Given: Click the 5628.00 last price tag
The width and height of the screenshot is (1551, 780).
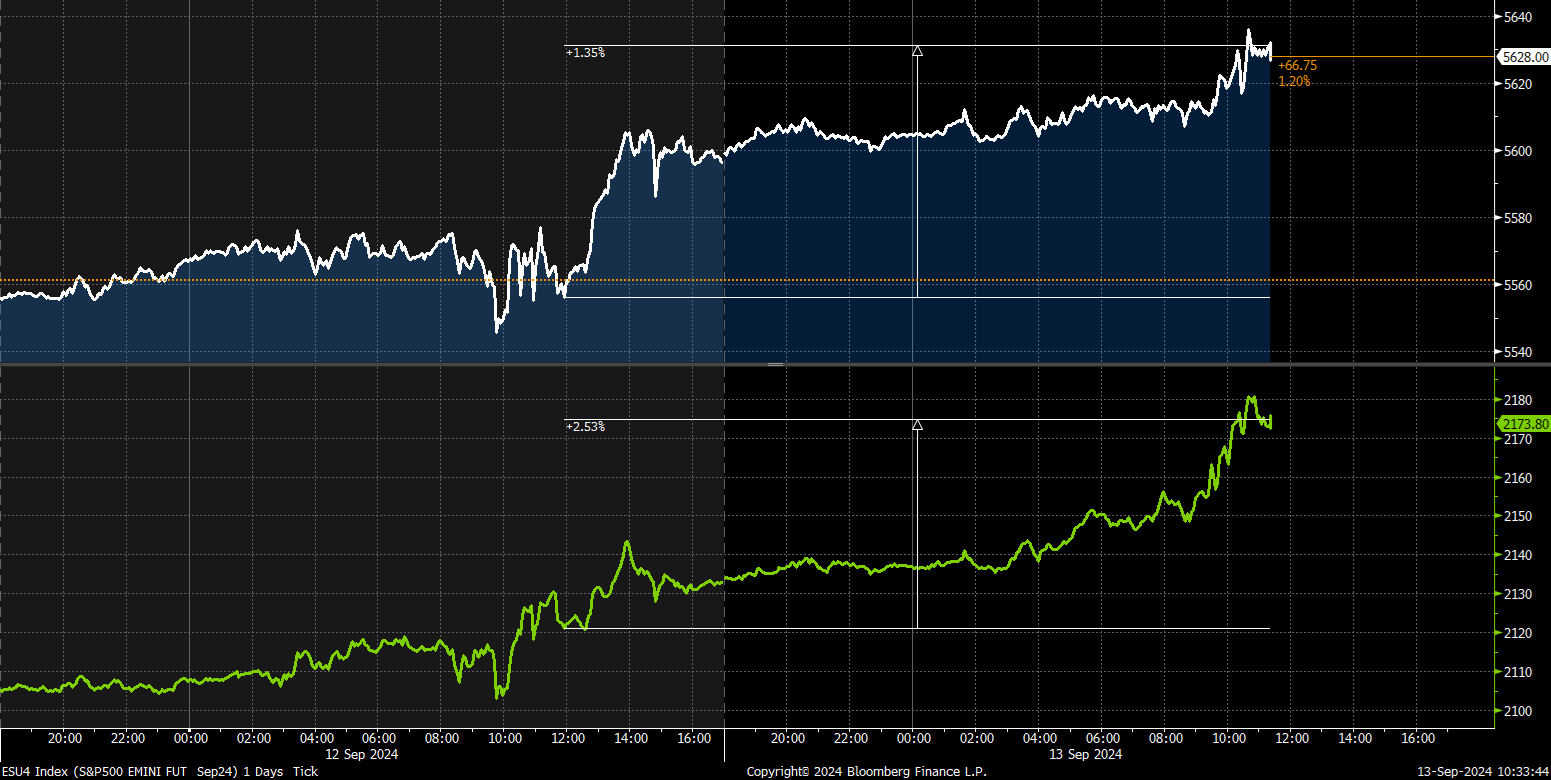Looking at the screenshot, I should (x=1524, y=57).
